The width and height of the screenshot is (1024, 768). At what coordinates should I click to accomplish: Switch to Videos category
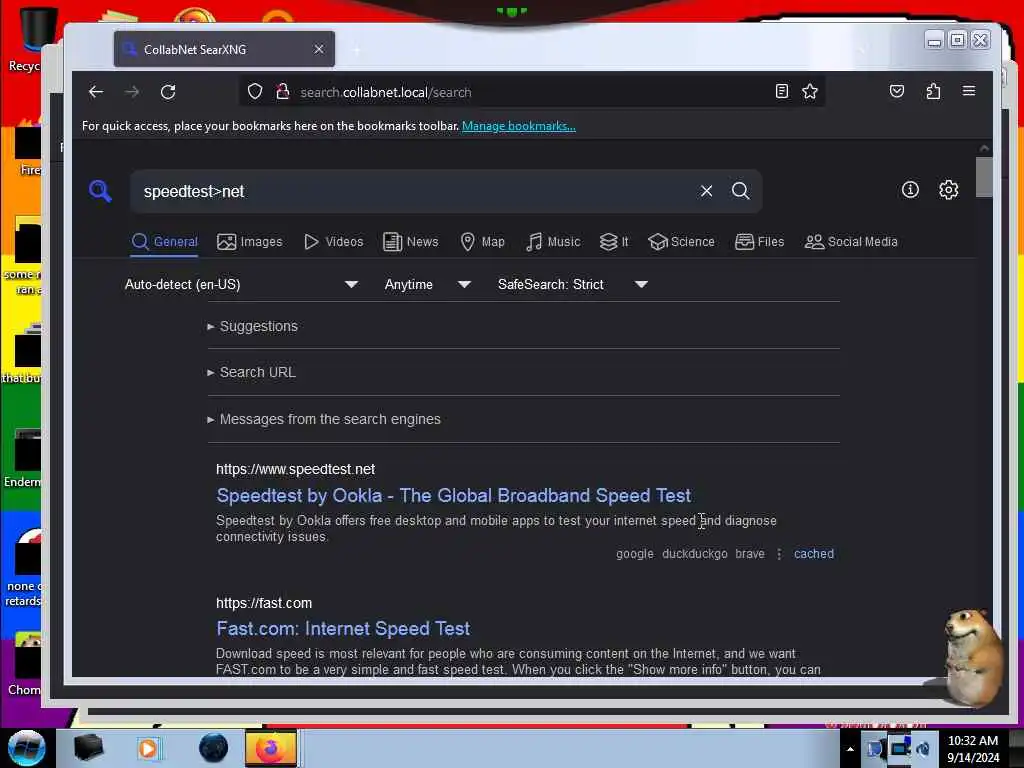(333, 242)
